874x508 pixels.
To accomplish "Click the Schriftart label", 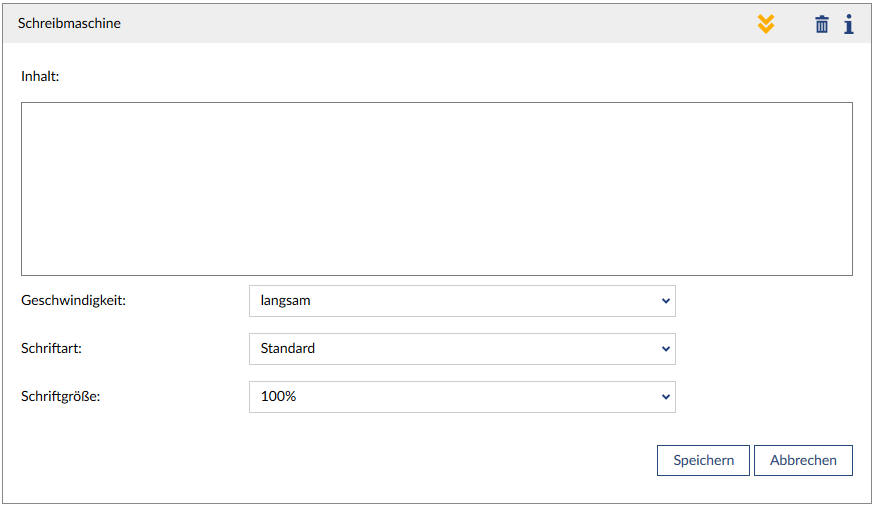I will (x=51, y=348).
